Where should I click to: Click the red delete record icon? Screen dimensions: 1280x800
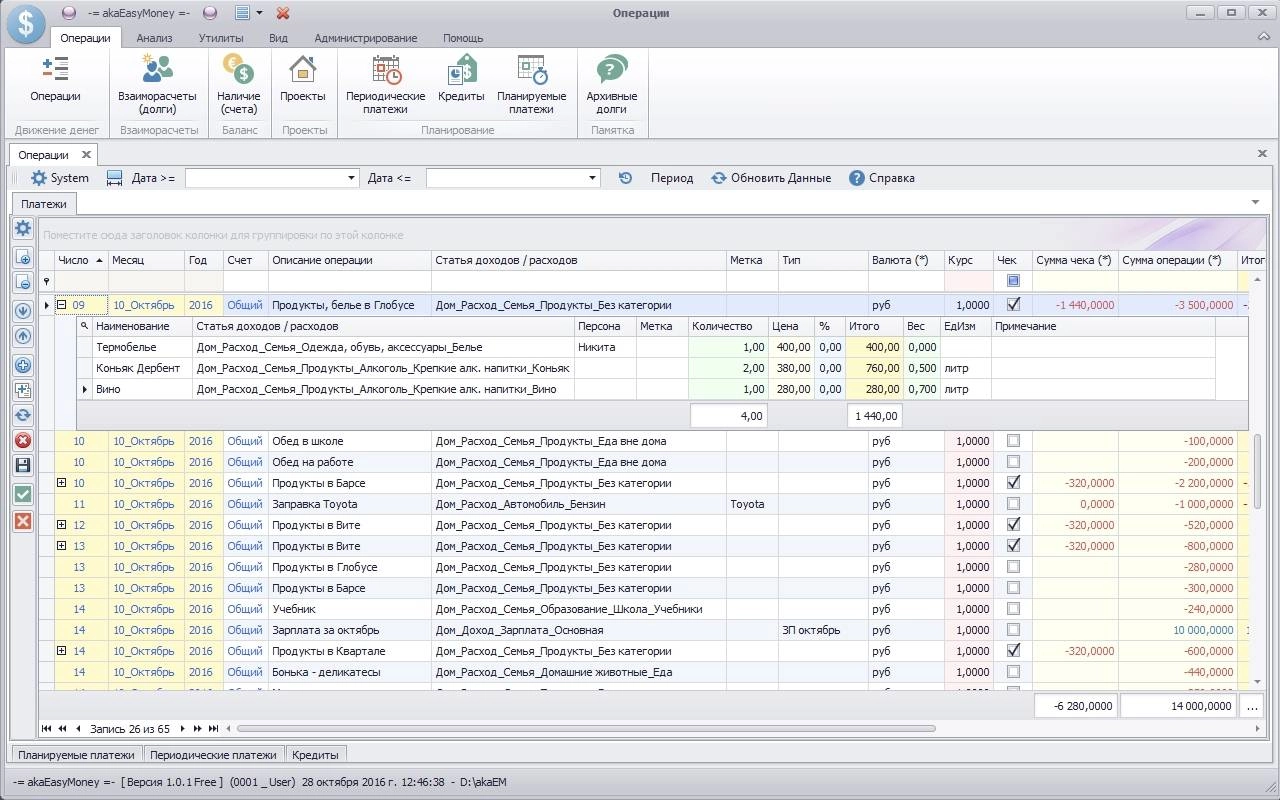(x=23, y=440)
